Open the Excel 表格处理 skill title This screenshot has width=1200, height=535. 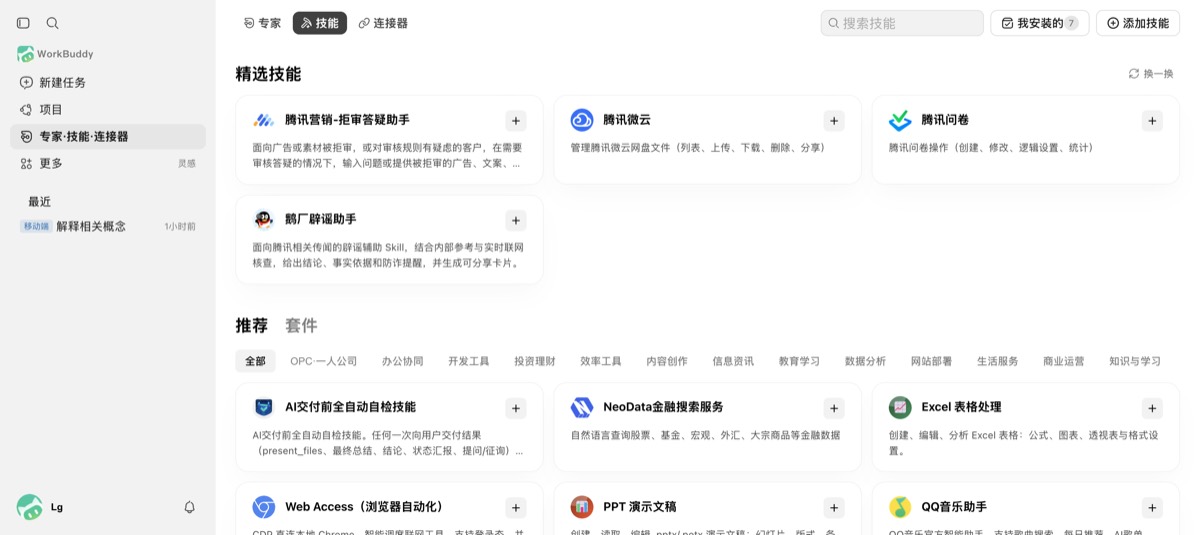961,407
